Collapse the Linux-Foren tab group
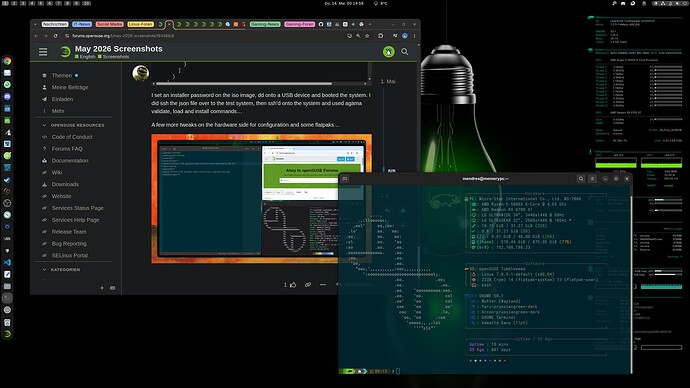 click(140, 24)
